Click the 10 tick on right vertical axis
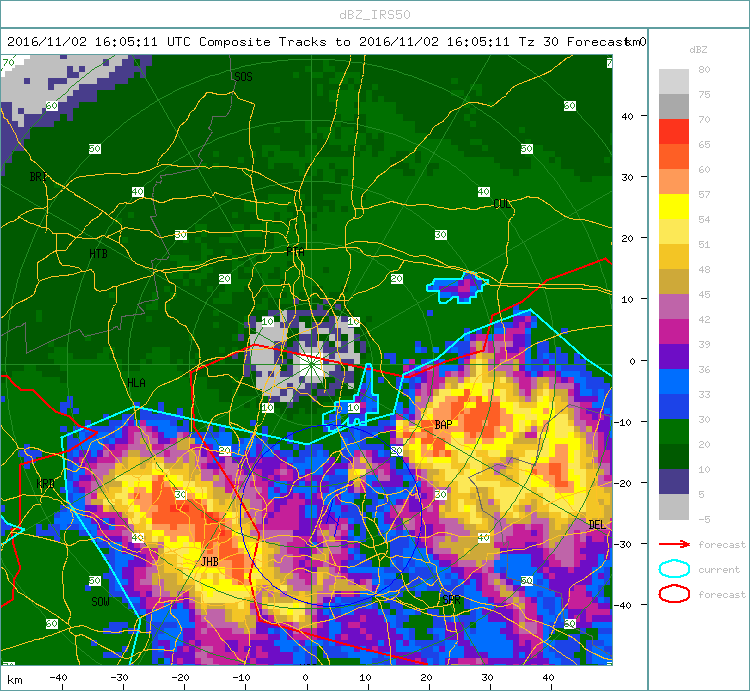This screenshot has width=750, height=691. pyautogui.click(x=627, y=299)
